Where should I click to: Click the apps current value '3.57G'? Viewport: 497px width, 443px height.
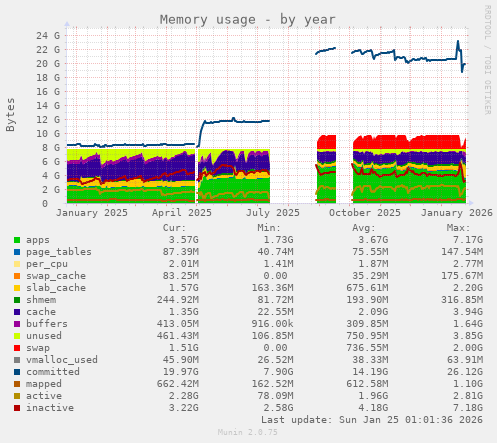(x=184, y=240)
